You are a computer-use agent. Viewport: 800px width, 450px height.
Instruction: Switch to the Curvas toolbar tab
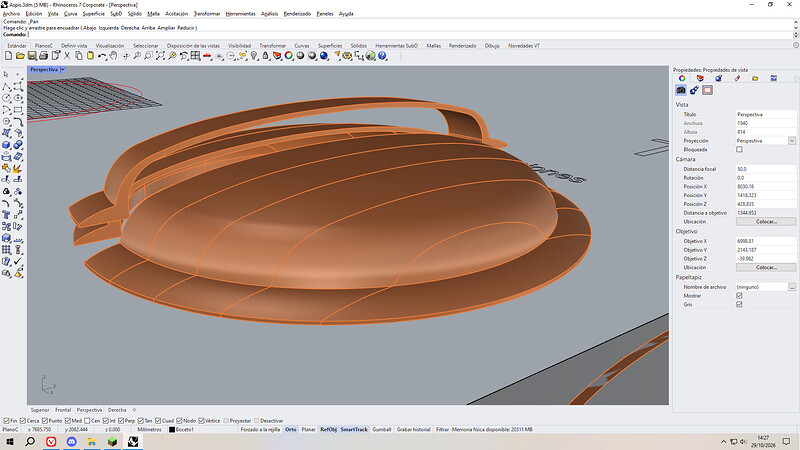point(302,45)
